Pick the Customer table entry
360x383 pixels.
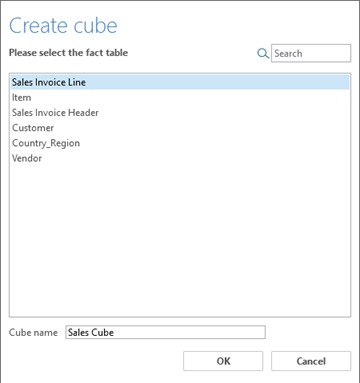[x=180, y=128]
